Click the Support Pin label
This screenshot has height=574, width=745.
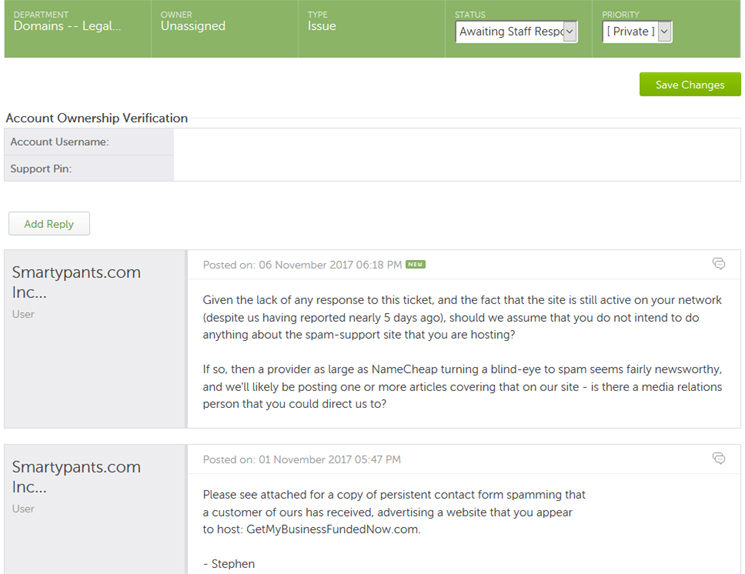pyautogui.click(x=41, y=169)
